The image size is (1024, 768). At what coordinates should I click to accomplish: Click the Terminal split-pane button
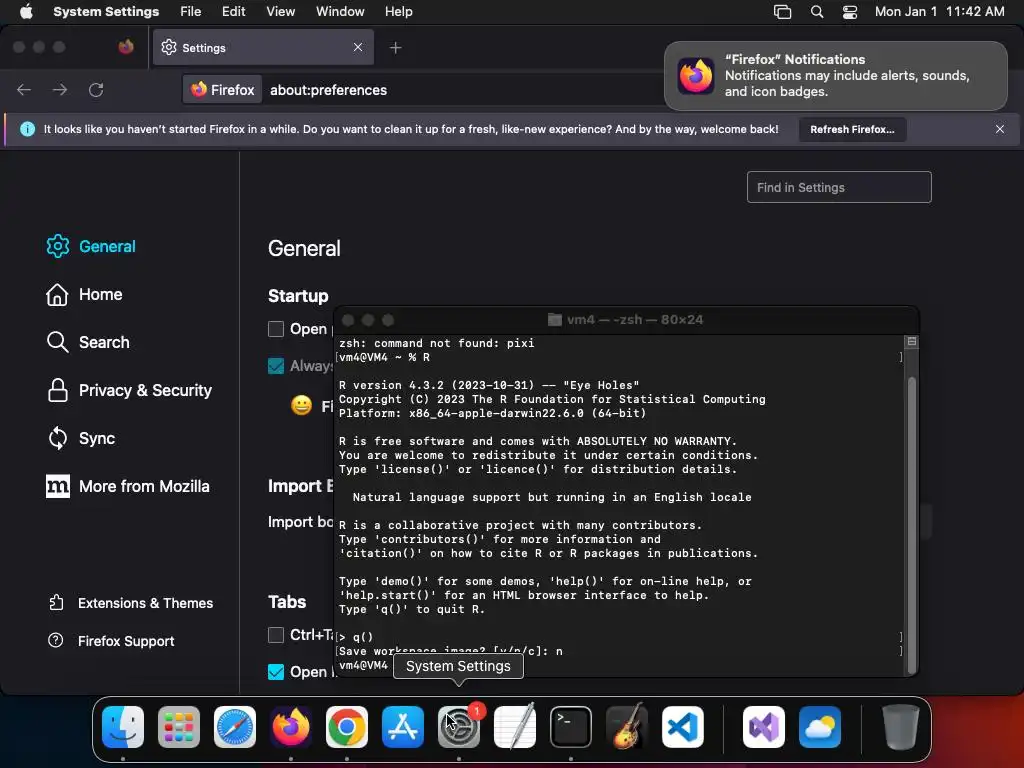[x=912, y=342]
